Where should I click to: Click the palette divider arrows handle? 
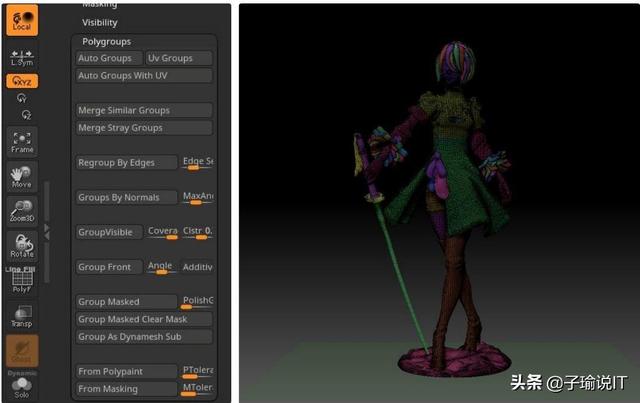pos(47,232)
